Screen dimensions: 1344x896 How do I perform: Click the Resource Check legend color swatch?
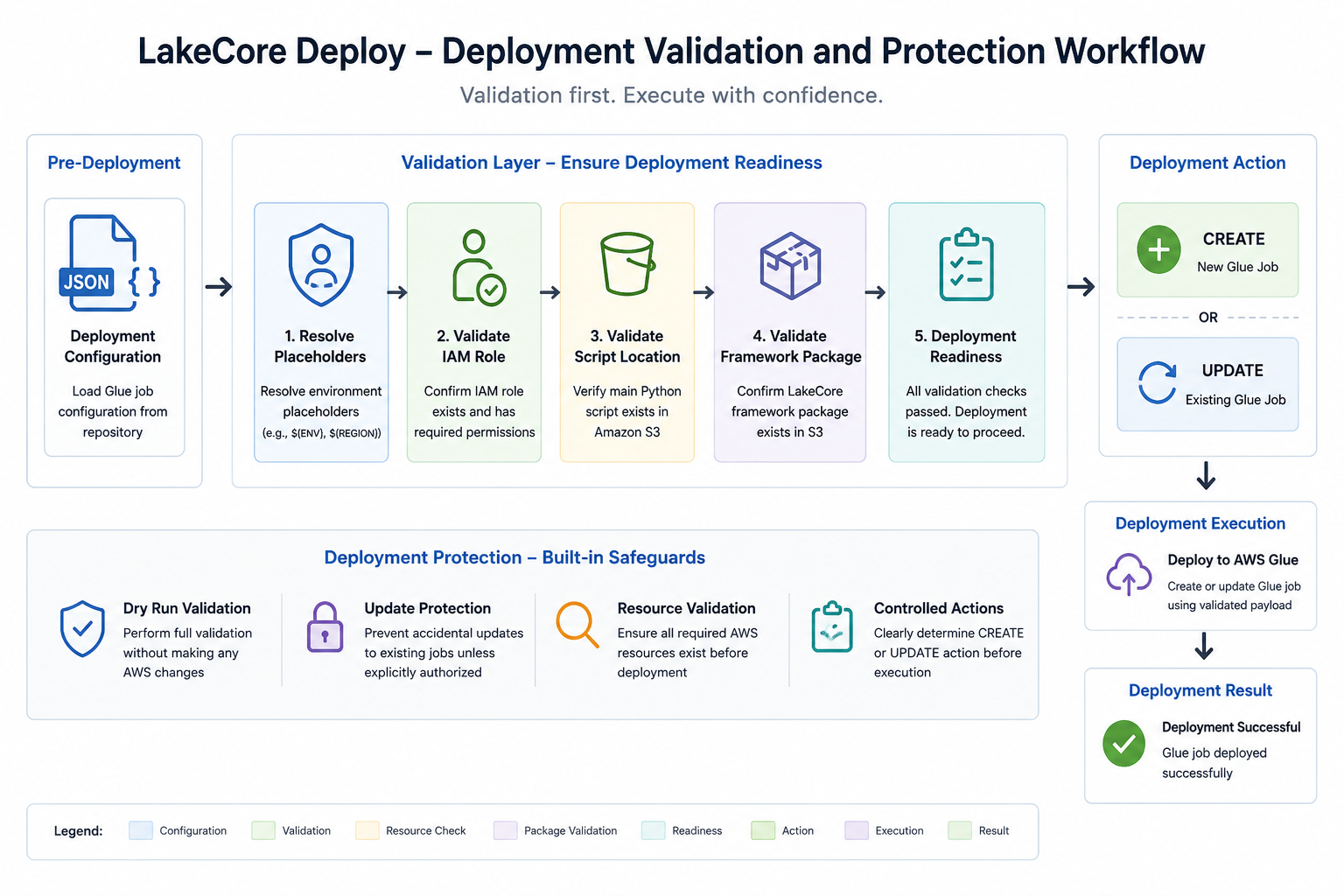click(x=367, y=830)
